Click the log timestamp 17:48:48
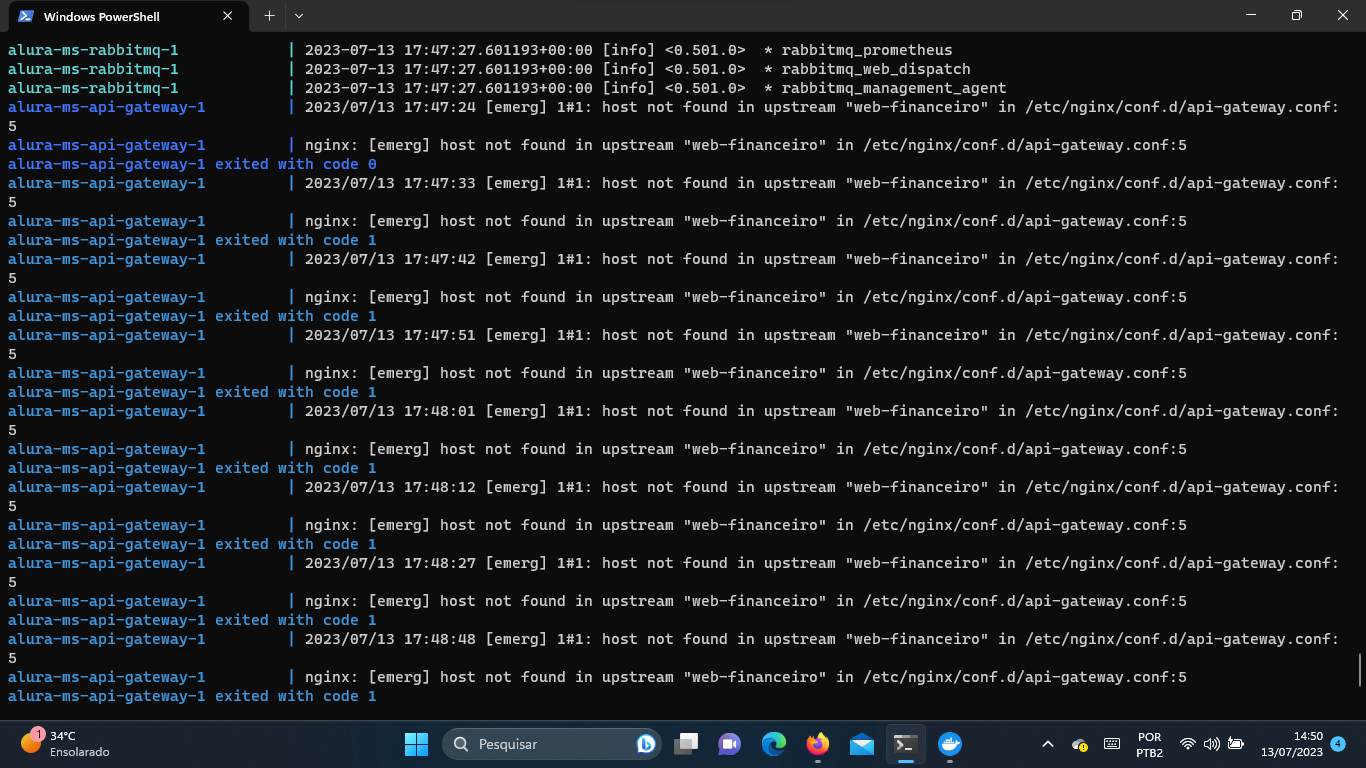Viewport: 1366px width, 768px height. [440, 639]
